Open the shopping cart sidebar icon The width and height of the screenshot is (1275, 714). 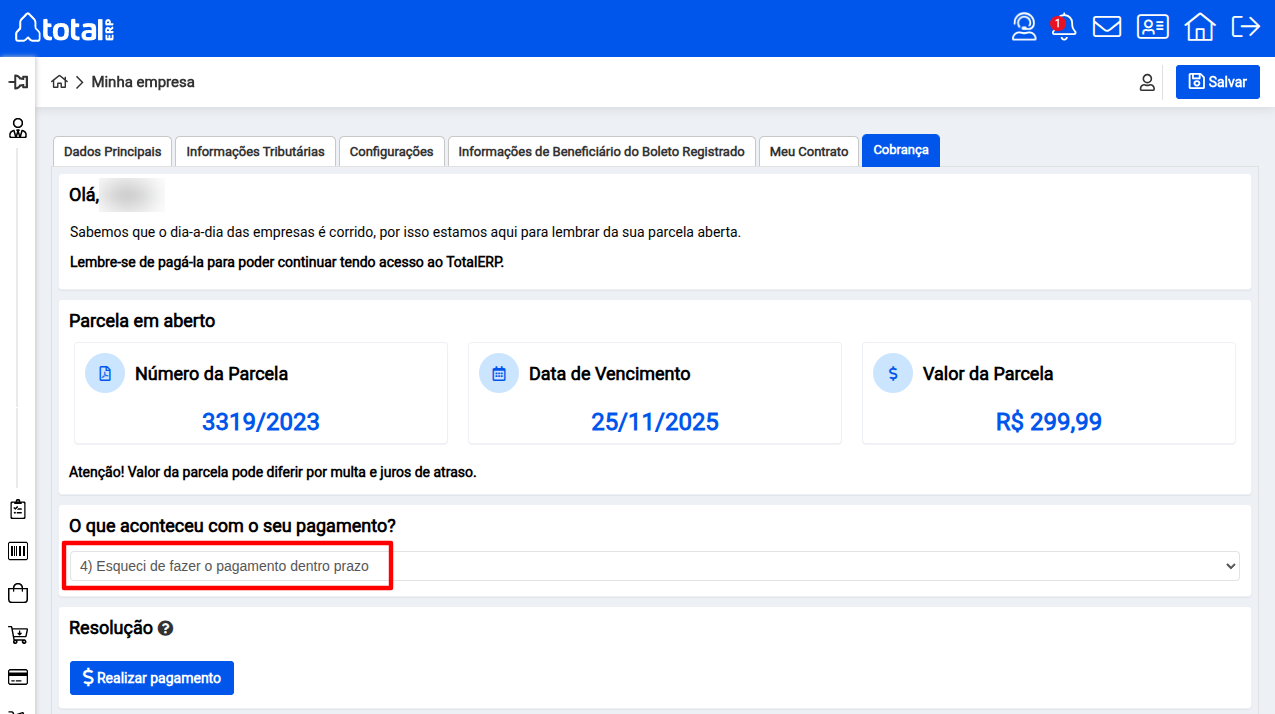pos(18,635)
